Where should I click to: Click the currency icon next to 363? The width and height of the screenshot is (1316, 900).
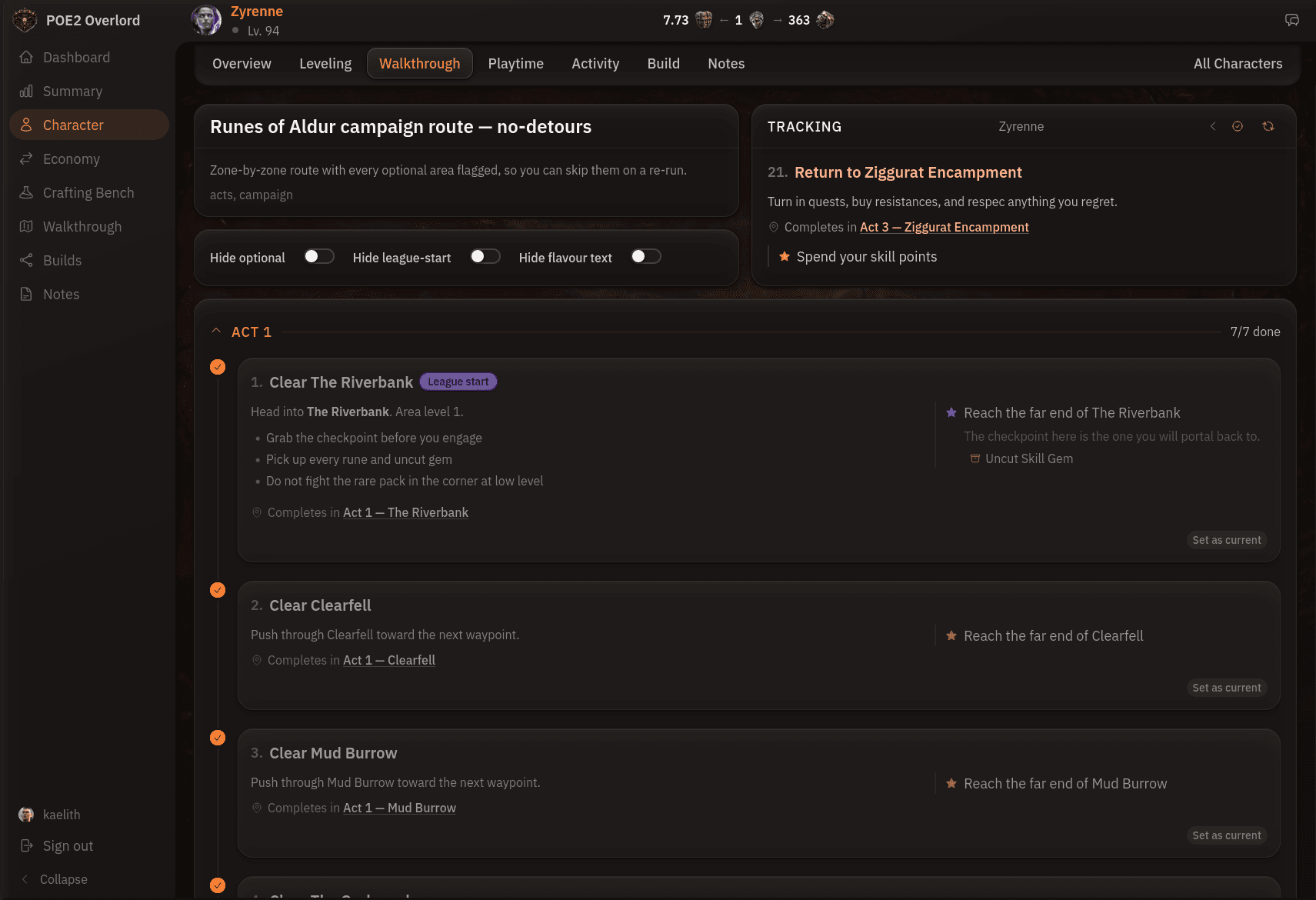pos(825,20)
